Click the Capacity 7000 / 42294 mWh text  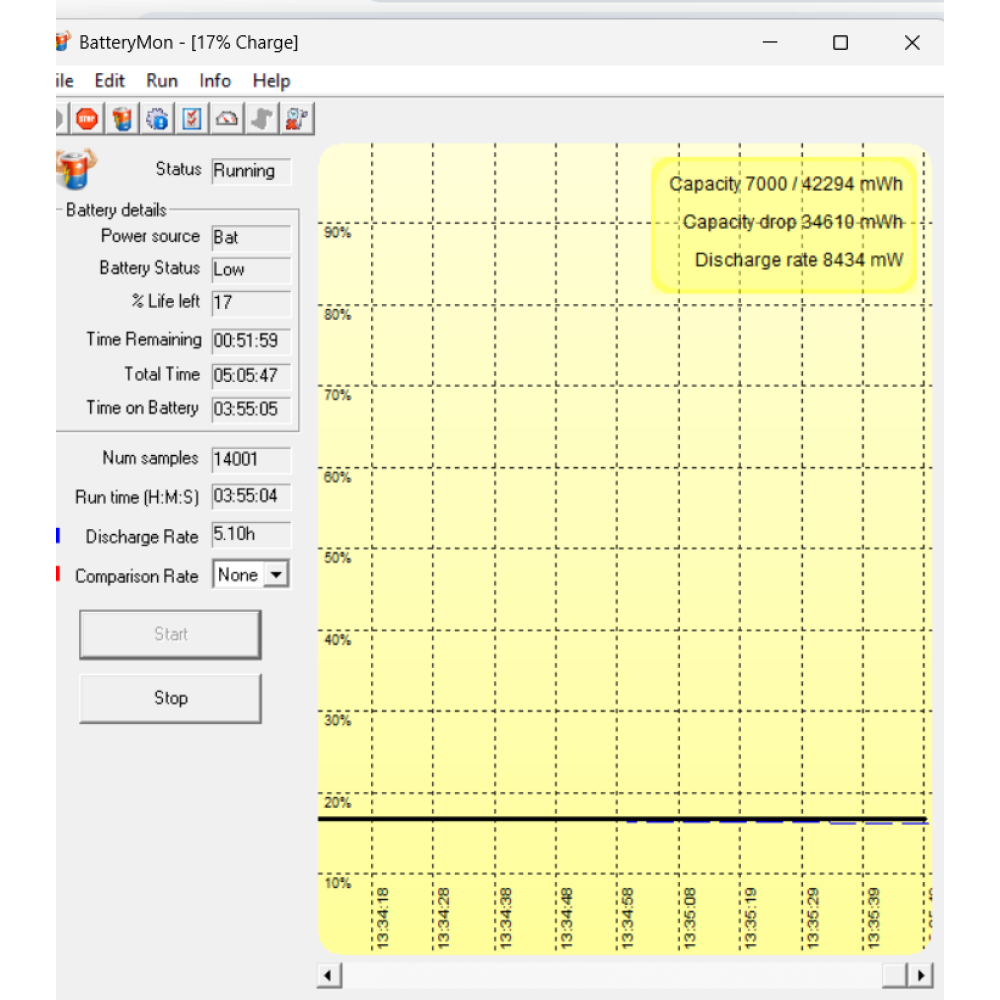pyautogui.click(x=786, y=184)
